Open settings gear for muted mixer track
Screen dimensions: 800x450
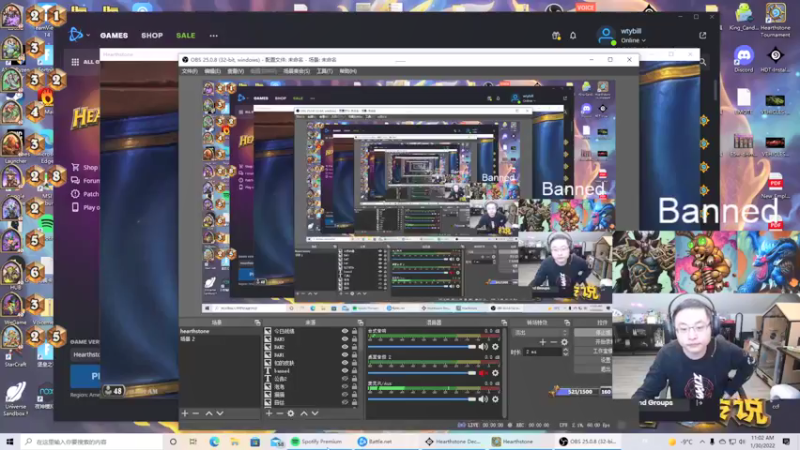tap(495, 373)
